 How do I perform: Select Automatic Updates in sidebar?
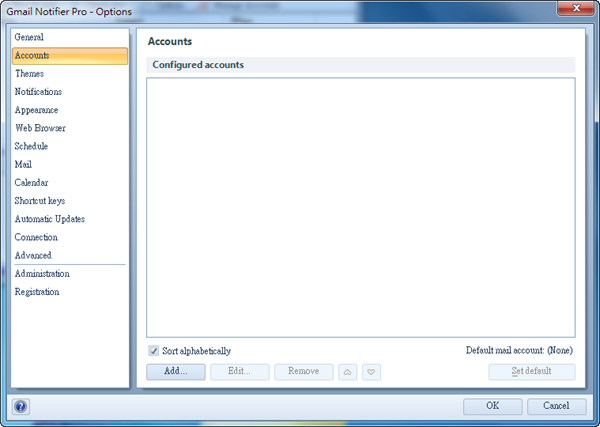pos(70,219)
